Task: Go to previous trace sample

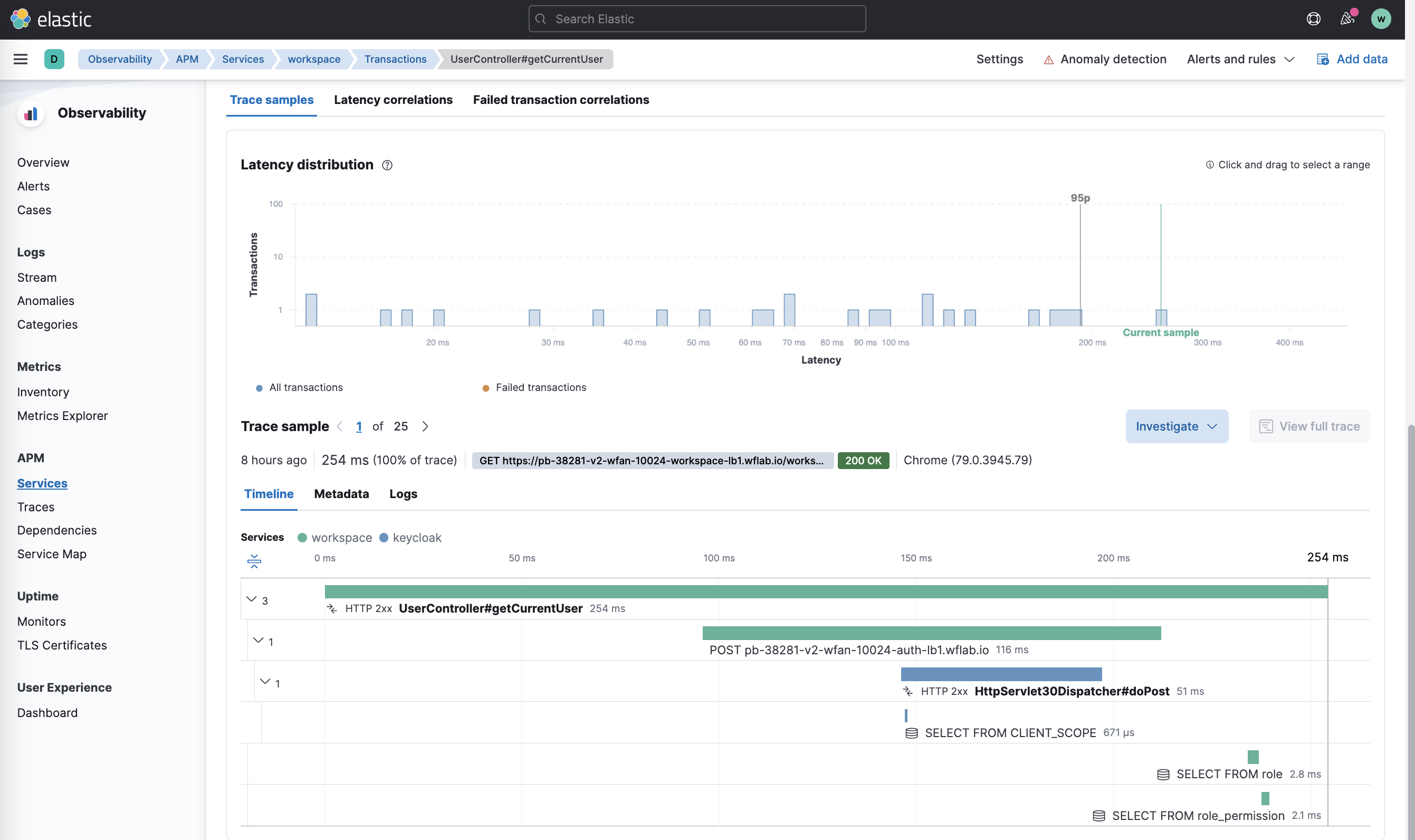Action: (340, 426)
